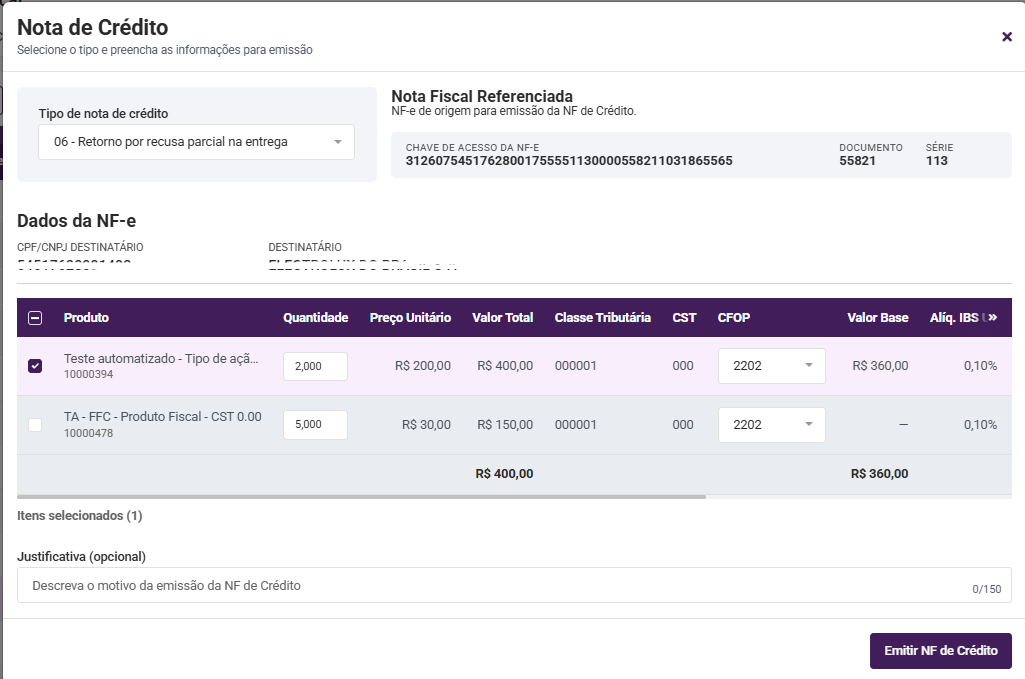1025x679 pixels.
Task: Close the Nota de Crédito dialog
Action: 1007,37
